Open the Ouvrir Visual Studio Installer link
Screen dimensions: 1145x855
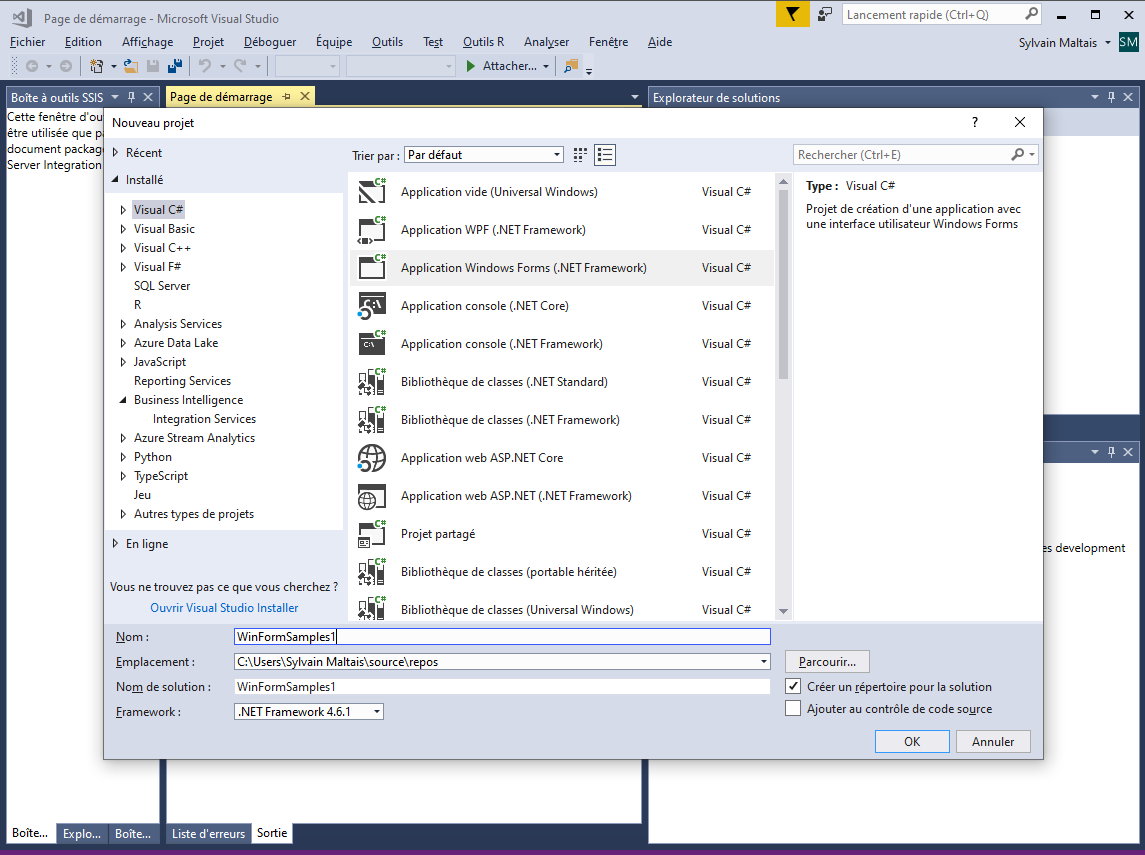coord(224,608)
